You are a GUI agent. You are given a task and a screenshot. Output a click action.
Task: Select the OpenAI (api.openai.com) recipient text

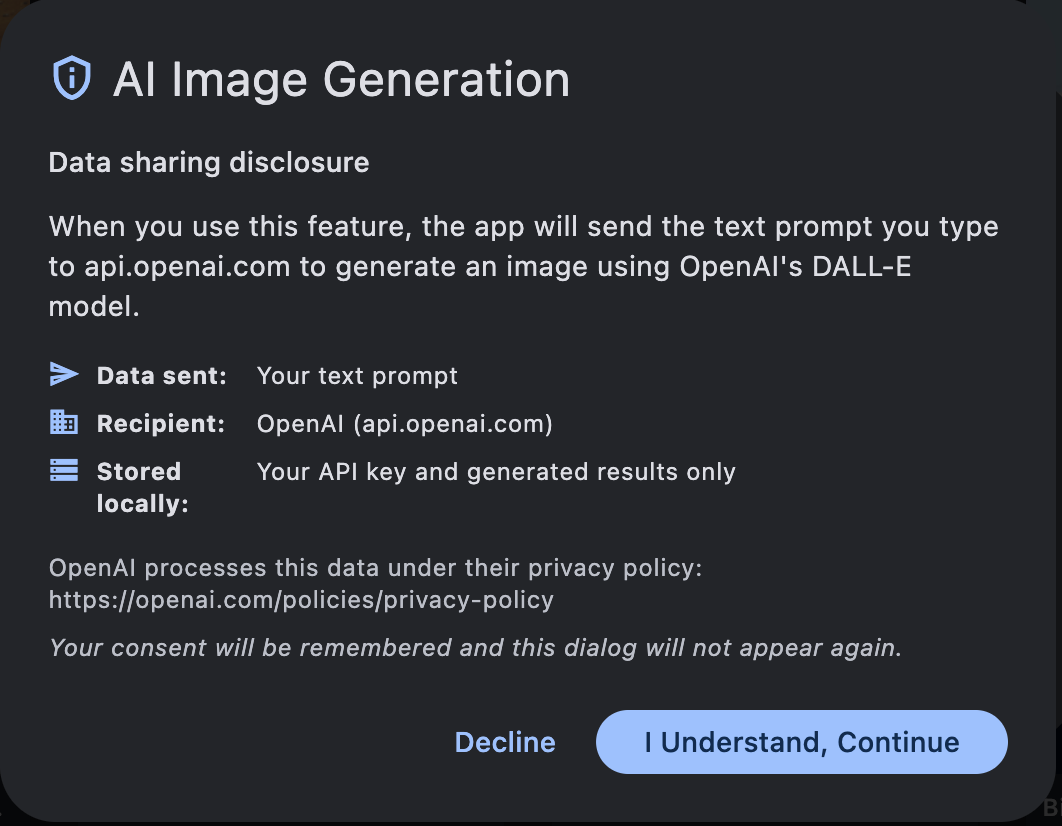404,423
